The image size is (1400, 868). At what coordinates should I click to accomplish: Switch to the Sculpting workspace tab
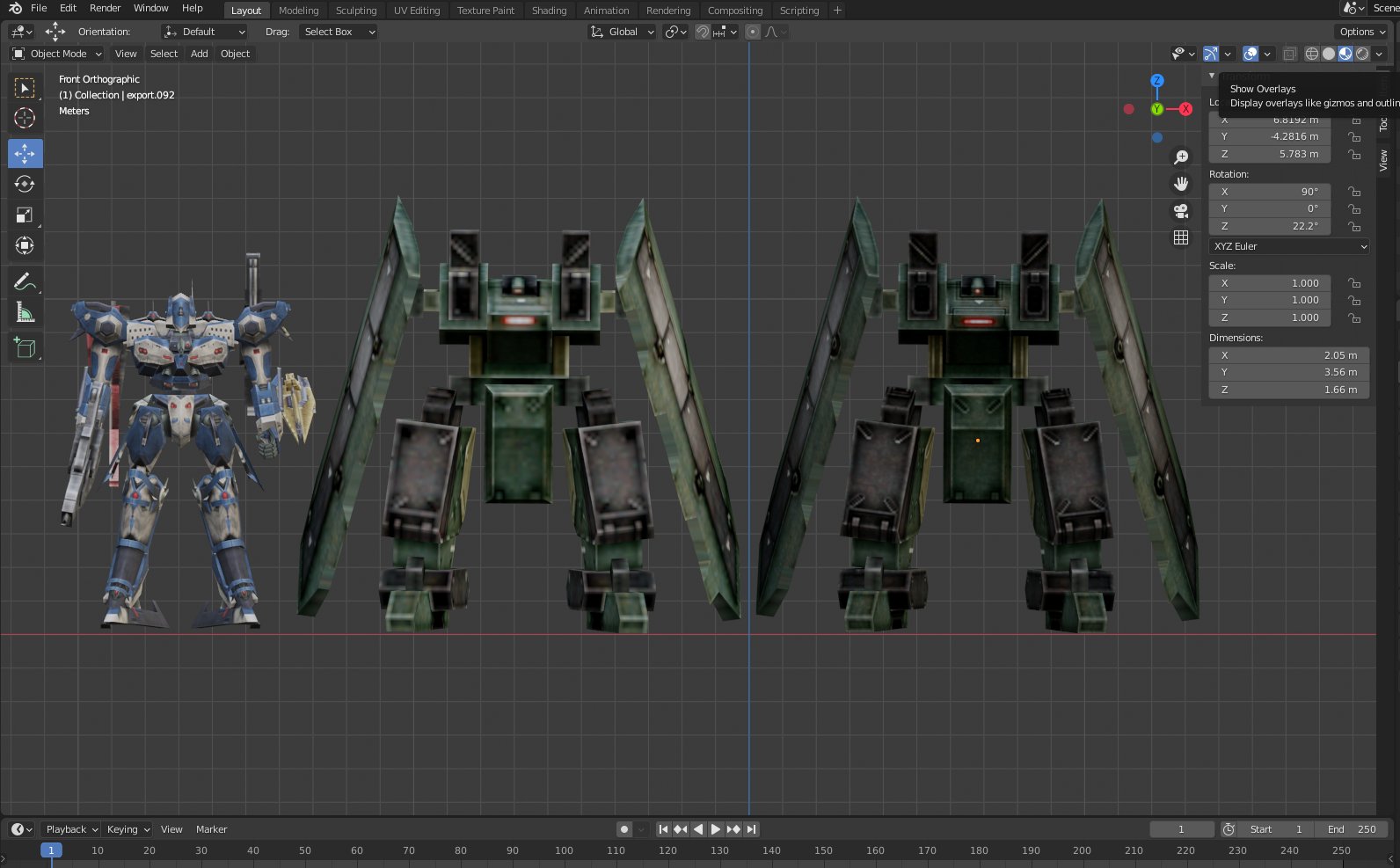click(x=356, y=11)
